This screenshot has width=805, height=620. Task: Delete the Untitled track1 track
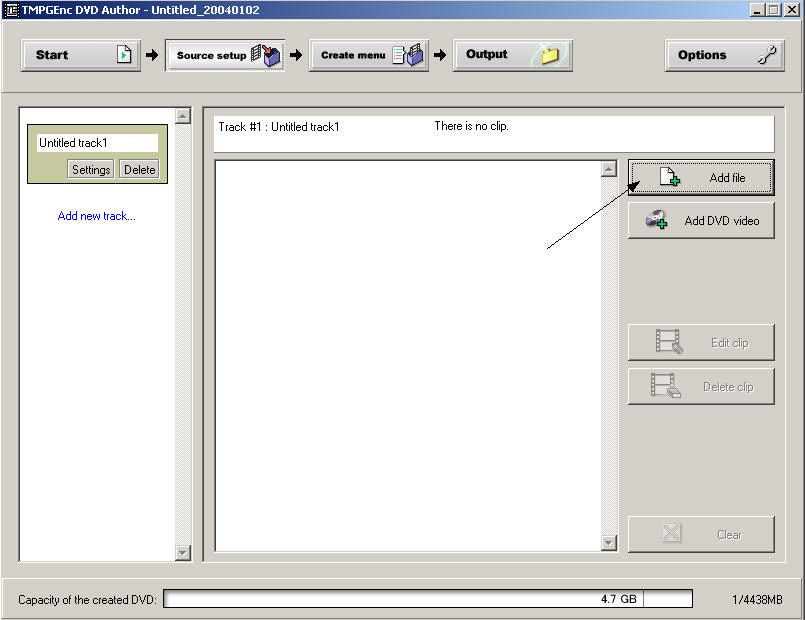tap(139, 169)
